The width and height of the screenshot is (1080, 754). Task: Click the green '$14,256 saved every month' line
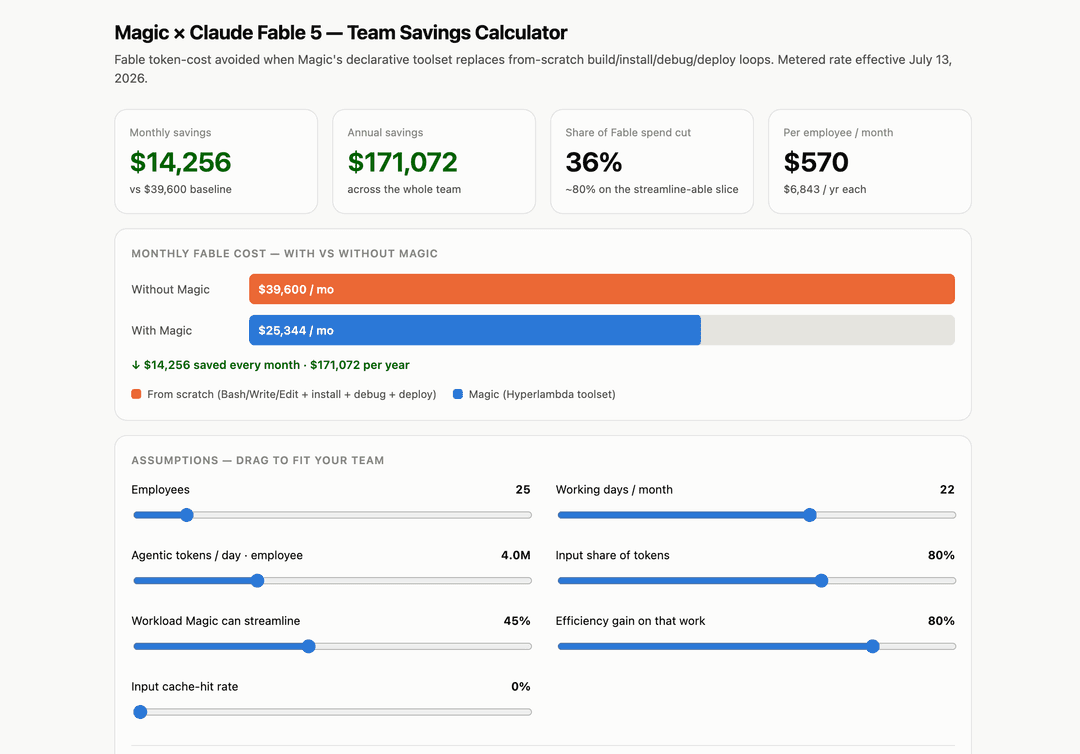pyautogui.click(x=271, y=365)
